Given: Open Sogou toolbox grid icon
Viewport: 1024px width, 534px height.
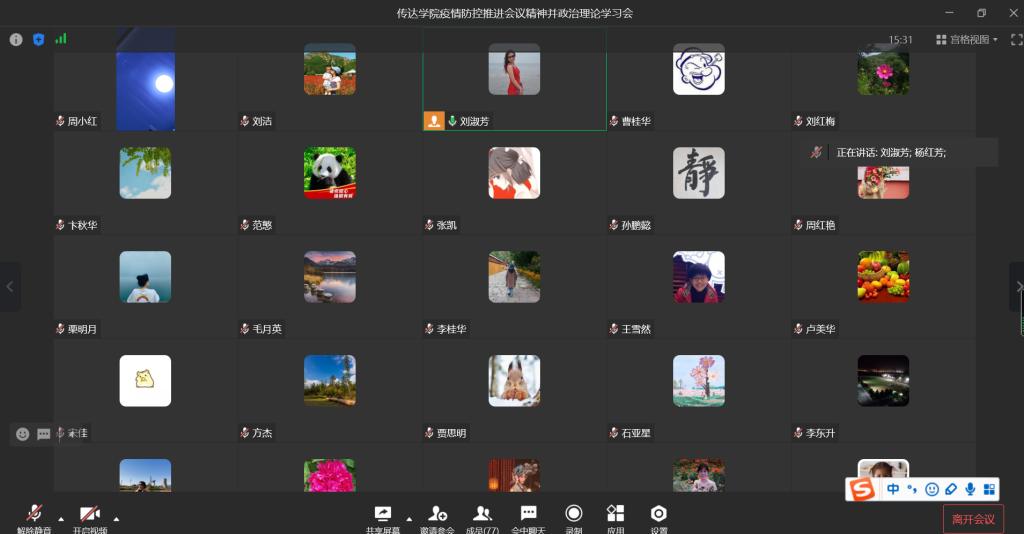Looking at the screenshot, I should click(x=989, y=489).
